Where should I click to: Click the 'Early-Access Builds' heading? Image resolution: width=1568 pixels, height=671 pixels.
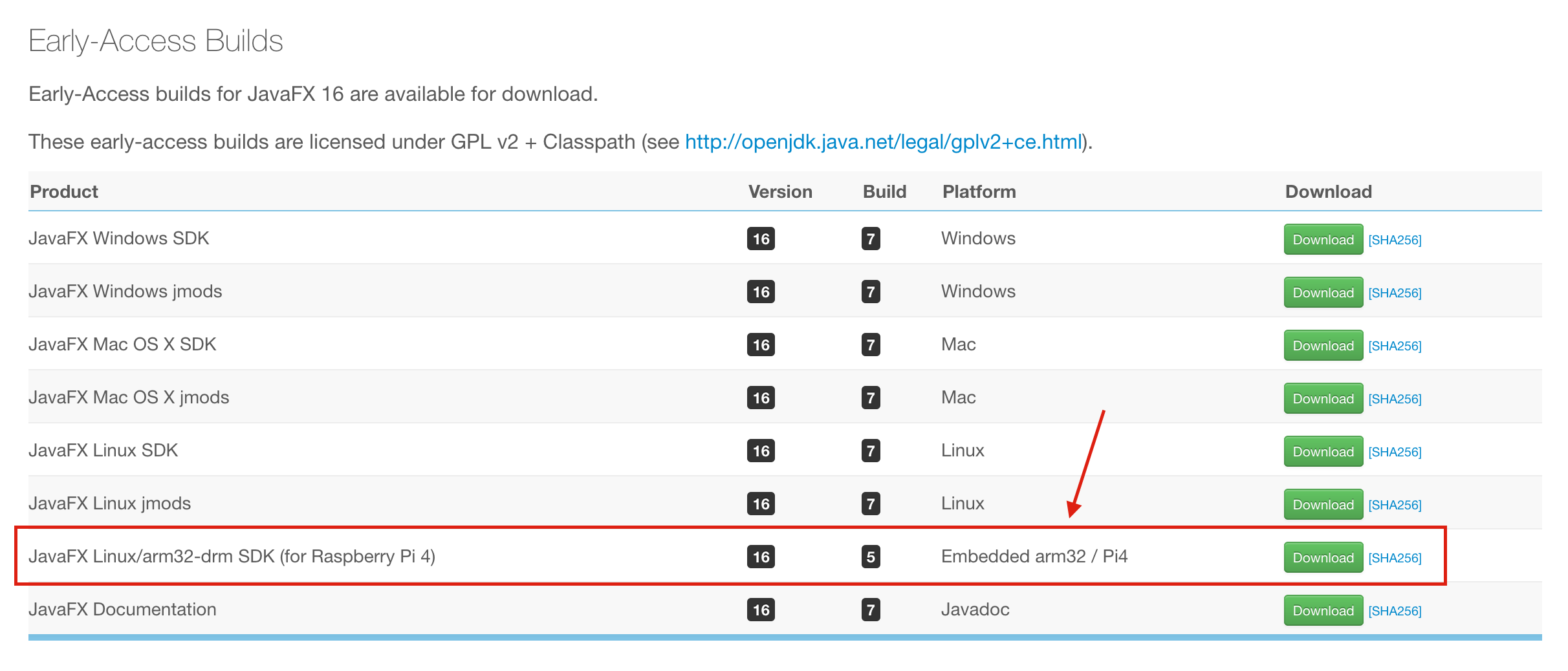(x=156, y=41)
